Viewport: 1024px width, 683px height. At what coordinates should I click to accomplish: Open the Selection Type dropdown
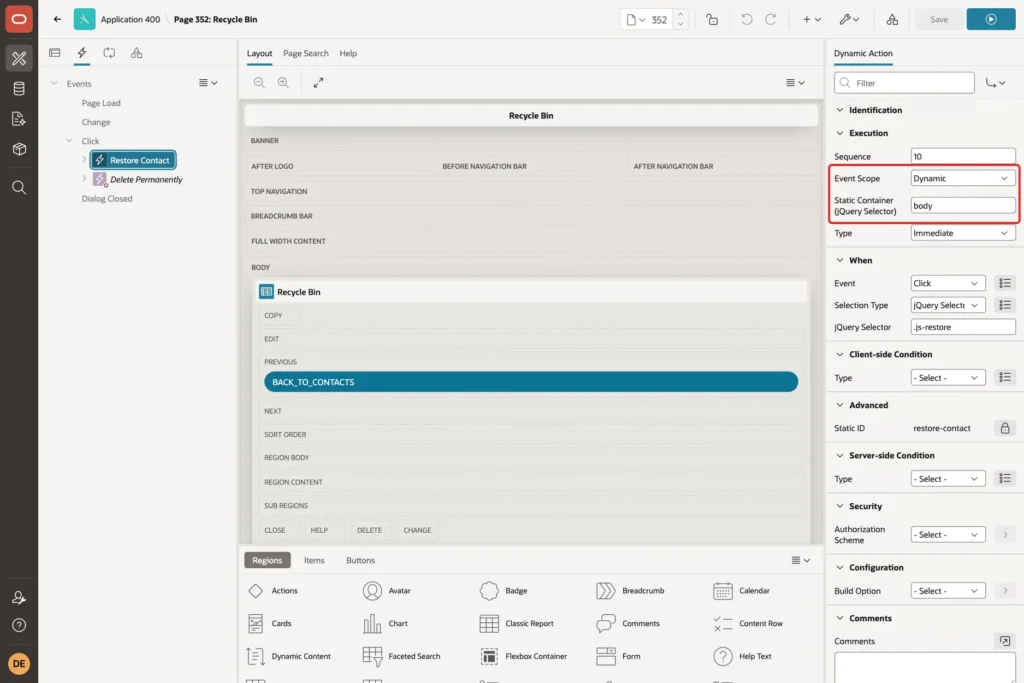[948, 305]
